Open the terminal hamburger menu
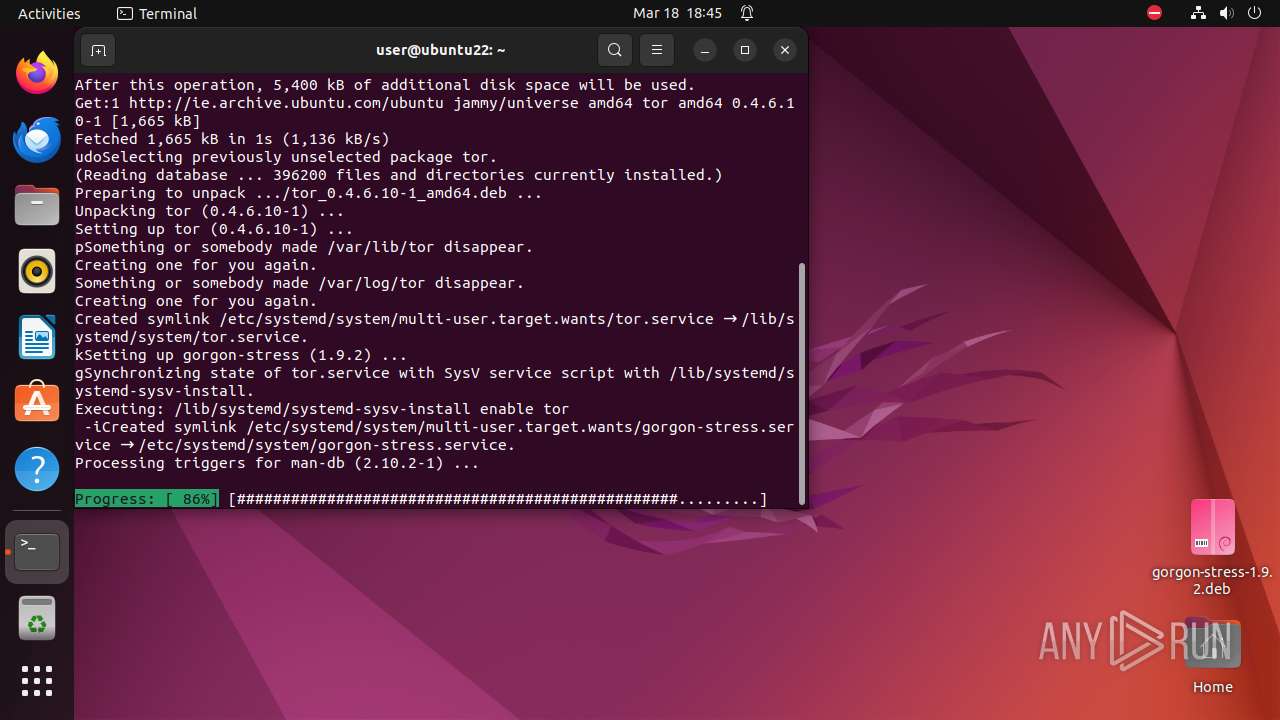Image resolution: width=1280 pixels, height=720 pixels. pyautogui.click(x=656, y=50)
